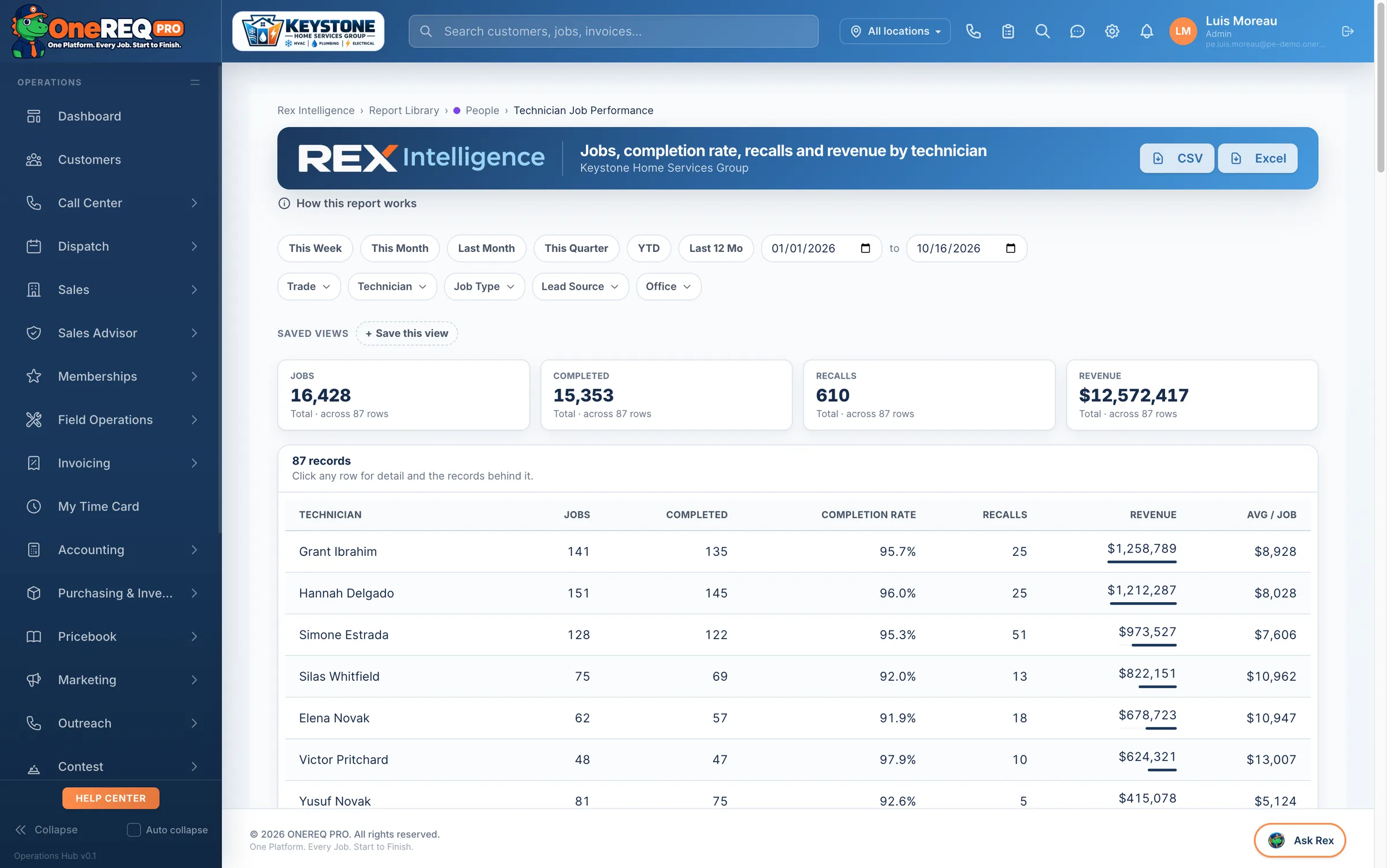Open the Marketing sidebar item

tap(110, 680)
